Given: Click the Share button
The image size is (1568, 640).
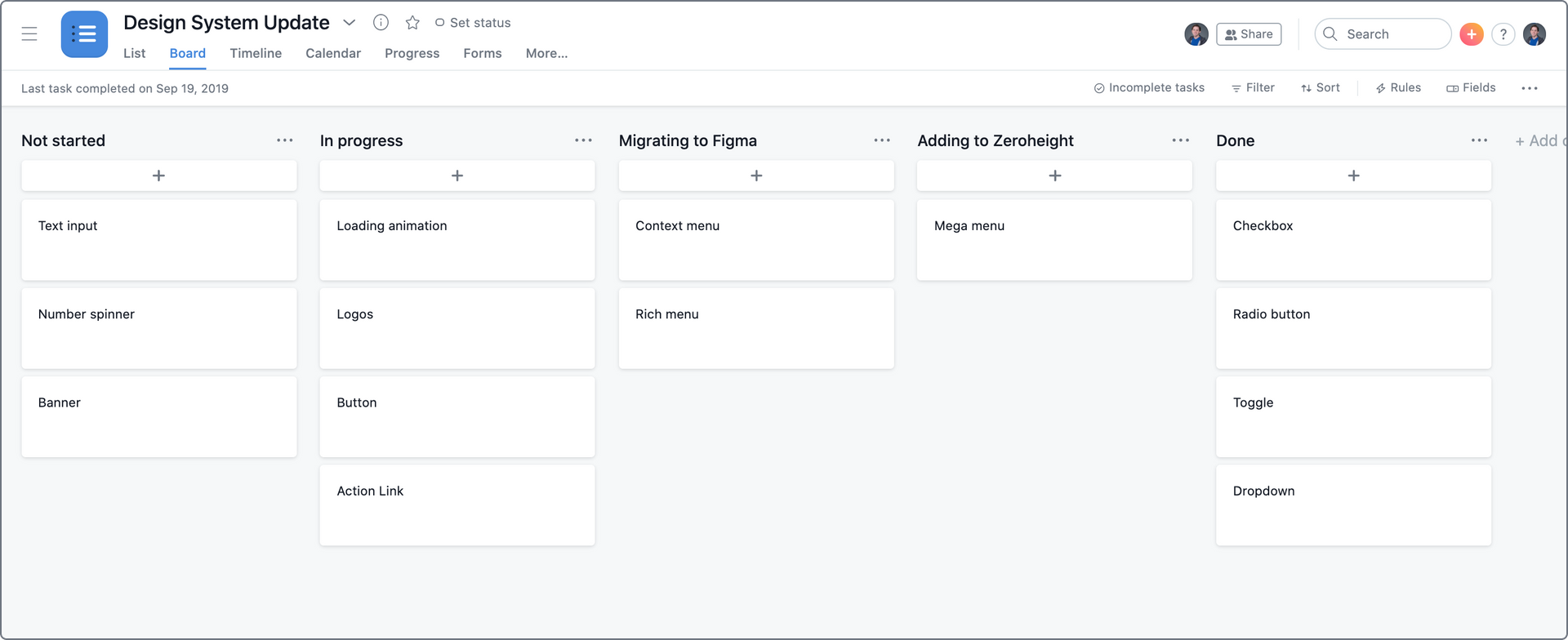Looking at the screenshot, I should pos(1249,34).
